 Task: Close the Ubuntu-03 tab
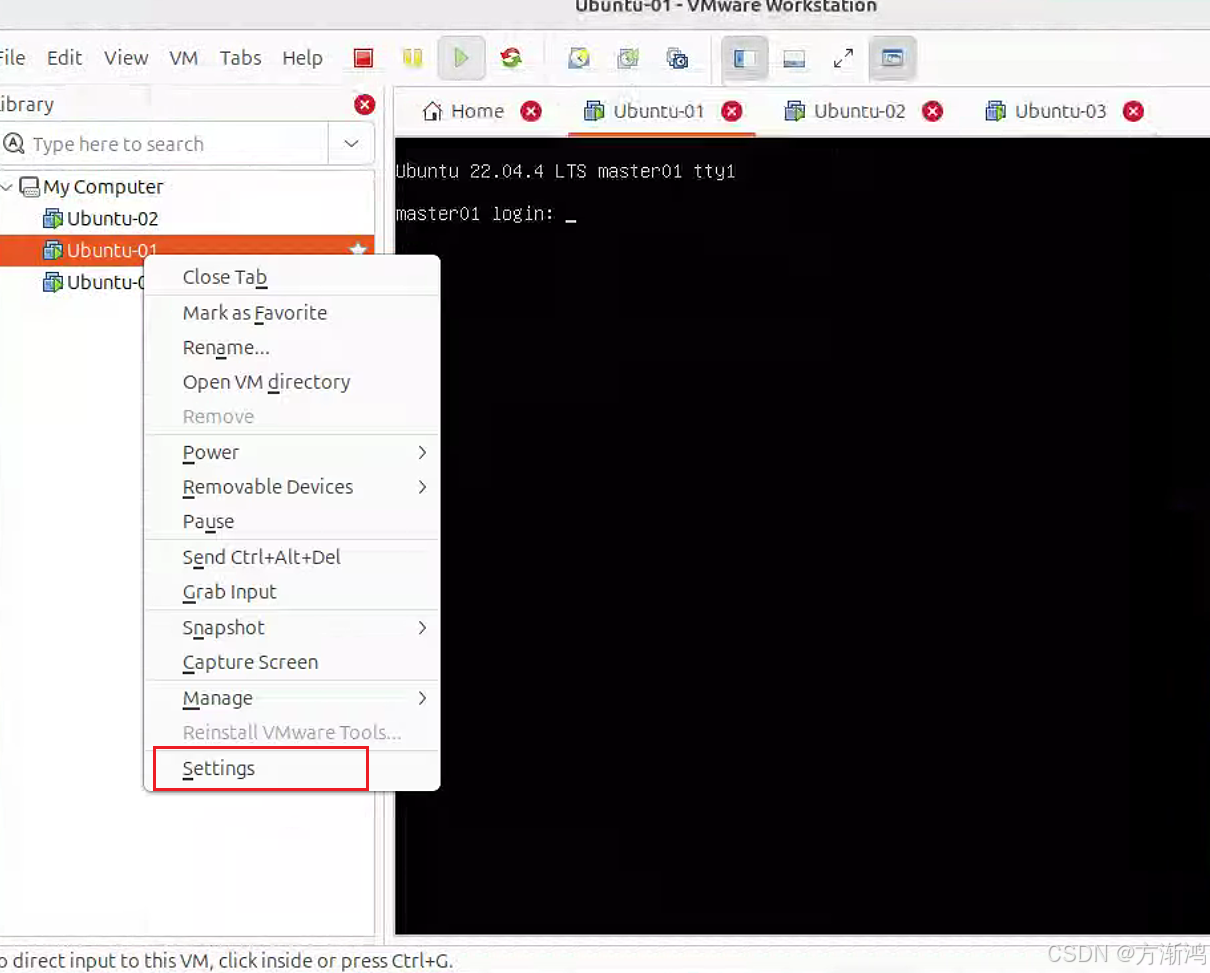point(1133,111)
